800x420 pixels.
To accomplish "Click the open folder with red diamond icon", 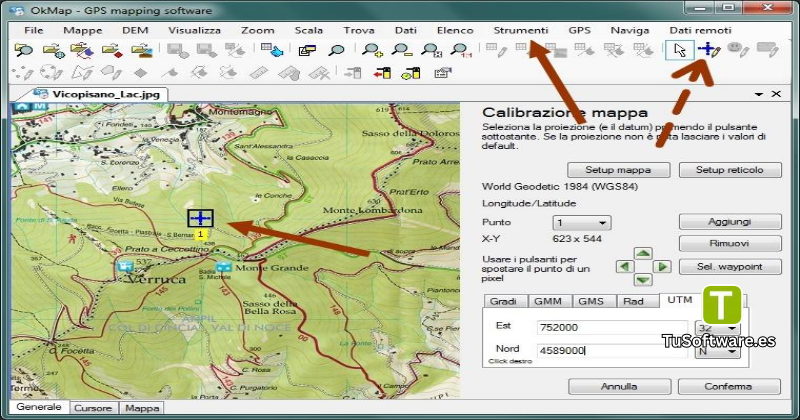I will [x=112, y=50].
